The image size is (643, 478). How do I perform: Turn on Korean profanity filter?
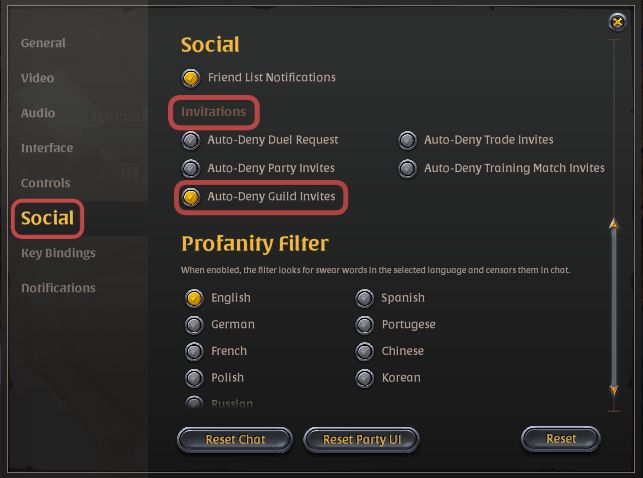click(365, 378)
